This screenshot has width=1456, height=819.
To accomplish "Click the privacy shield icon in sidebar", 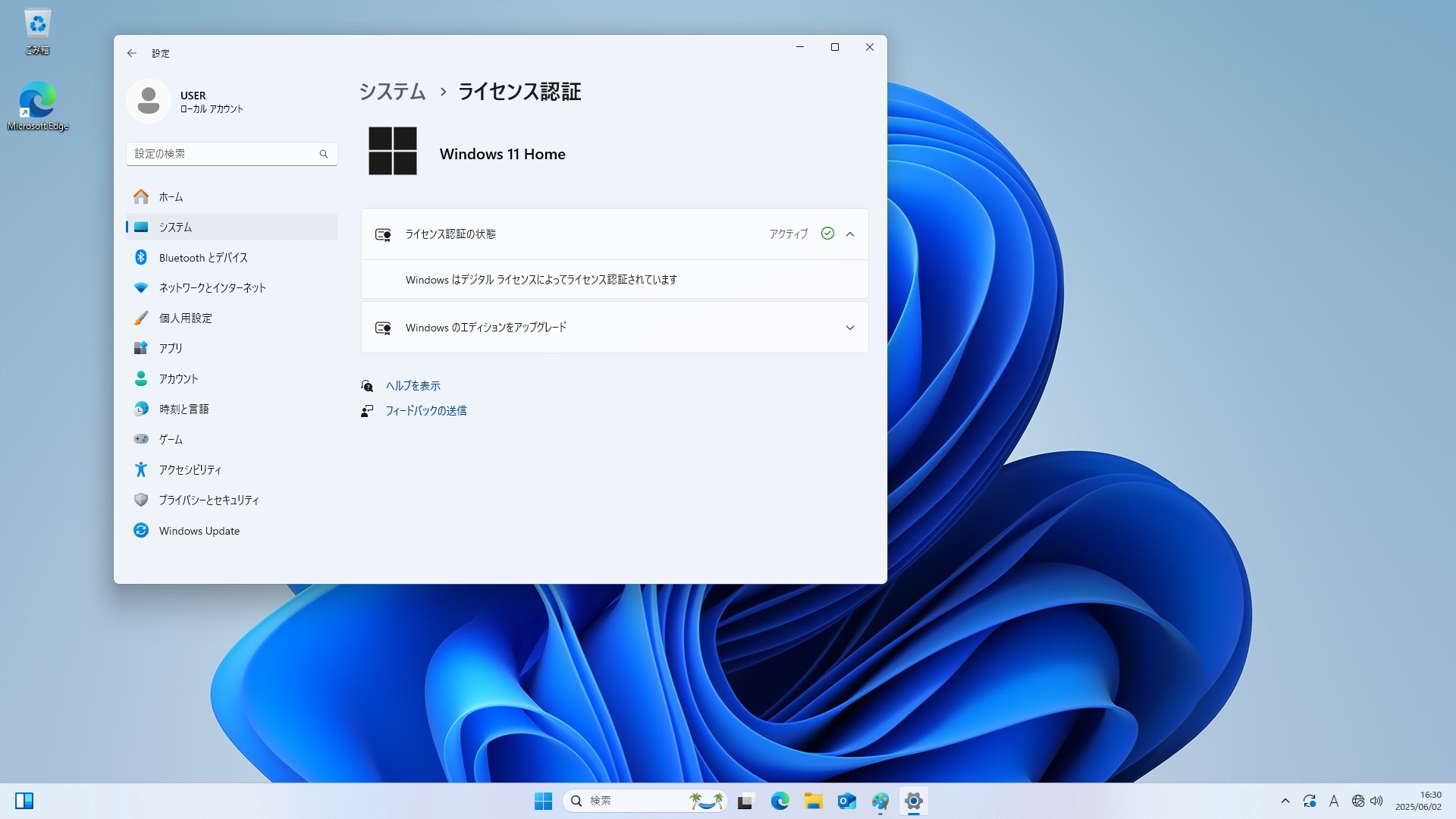I will [141, 500].
